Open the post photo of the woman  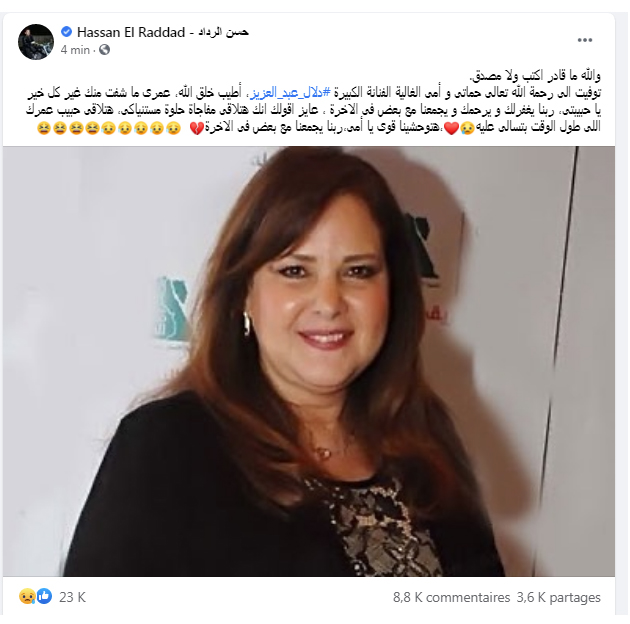[x=309, y=361]
